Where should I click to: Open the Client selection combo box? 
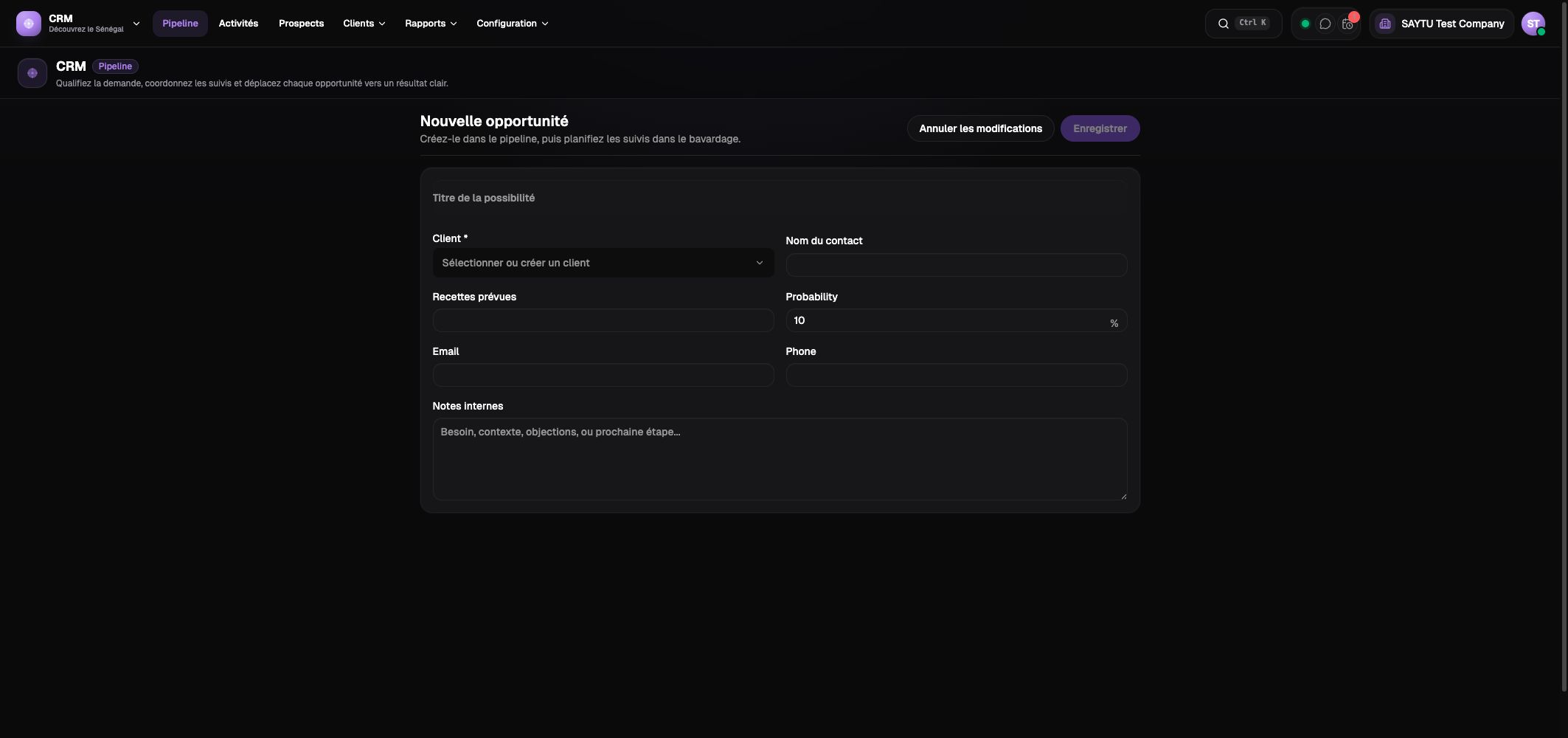pyautogui.click(x=603, y=263)
